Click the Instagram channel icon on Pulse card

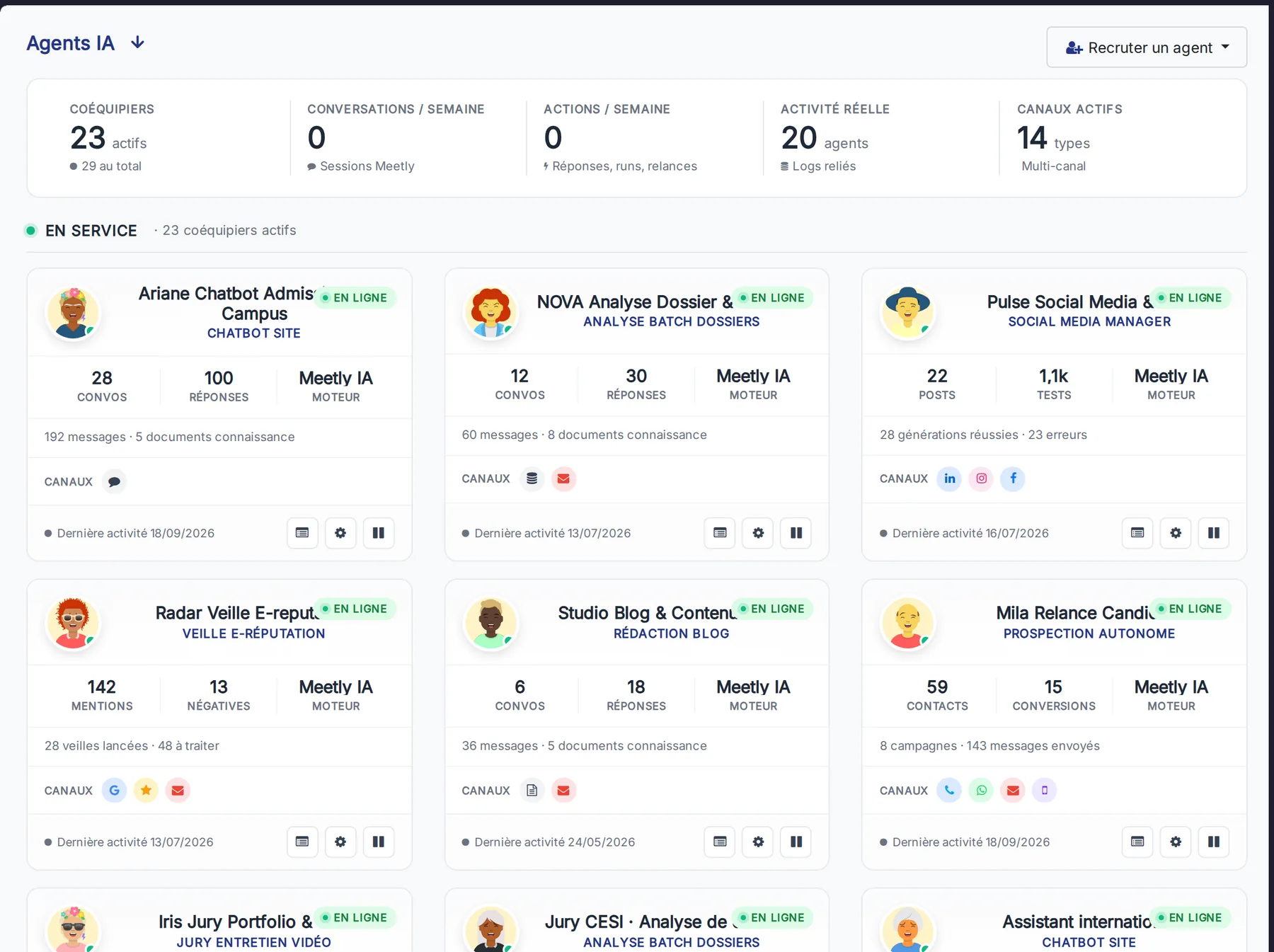(982, 478)
